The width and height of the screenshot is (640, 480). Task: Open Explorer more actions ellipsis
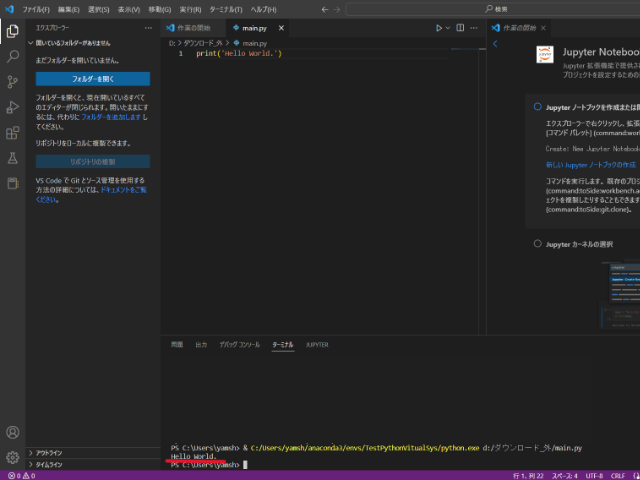pyautogui.click(x=148, y=28)
